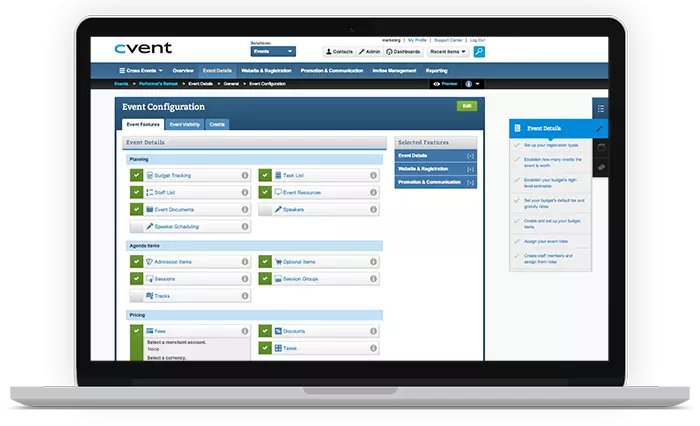
Task: Click the calendar icon in right sidebar
Action: tap(600, 148)
